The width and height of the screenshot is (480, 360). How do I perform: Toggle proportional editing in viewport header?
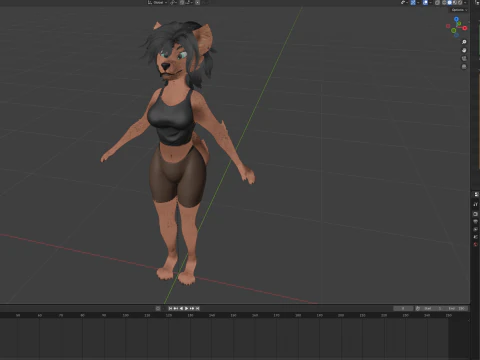pyautogui.click(x=197, y=2)
